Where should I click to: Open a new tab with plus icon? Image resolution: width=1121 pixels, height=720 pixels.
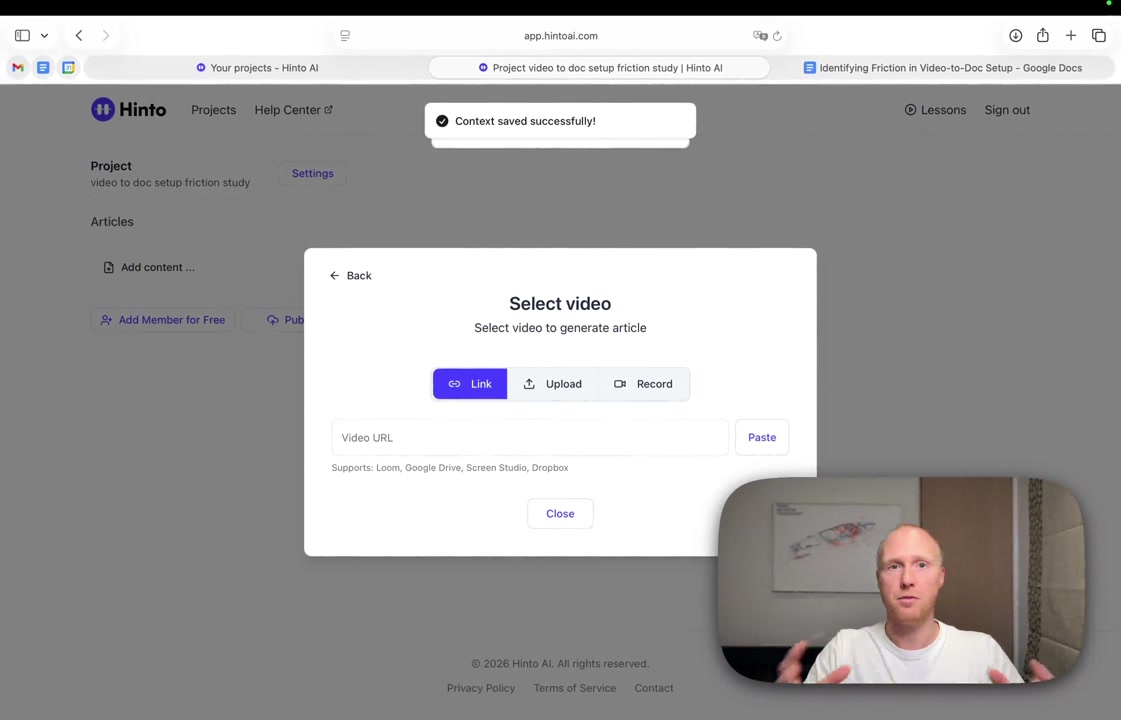point(1071,35)
